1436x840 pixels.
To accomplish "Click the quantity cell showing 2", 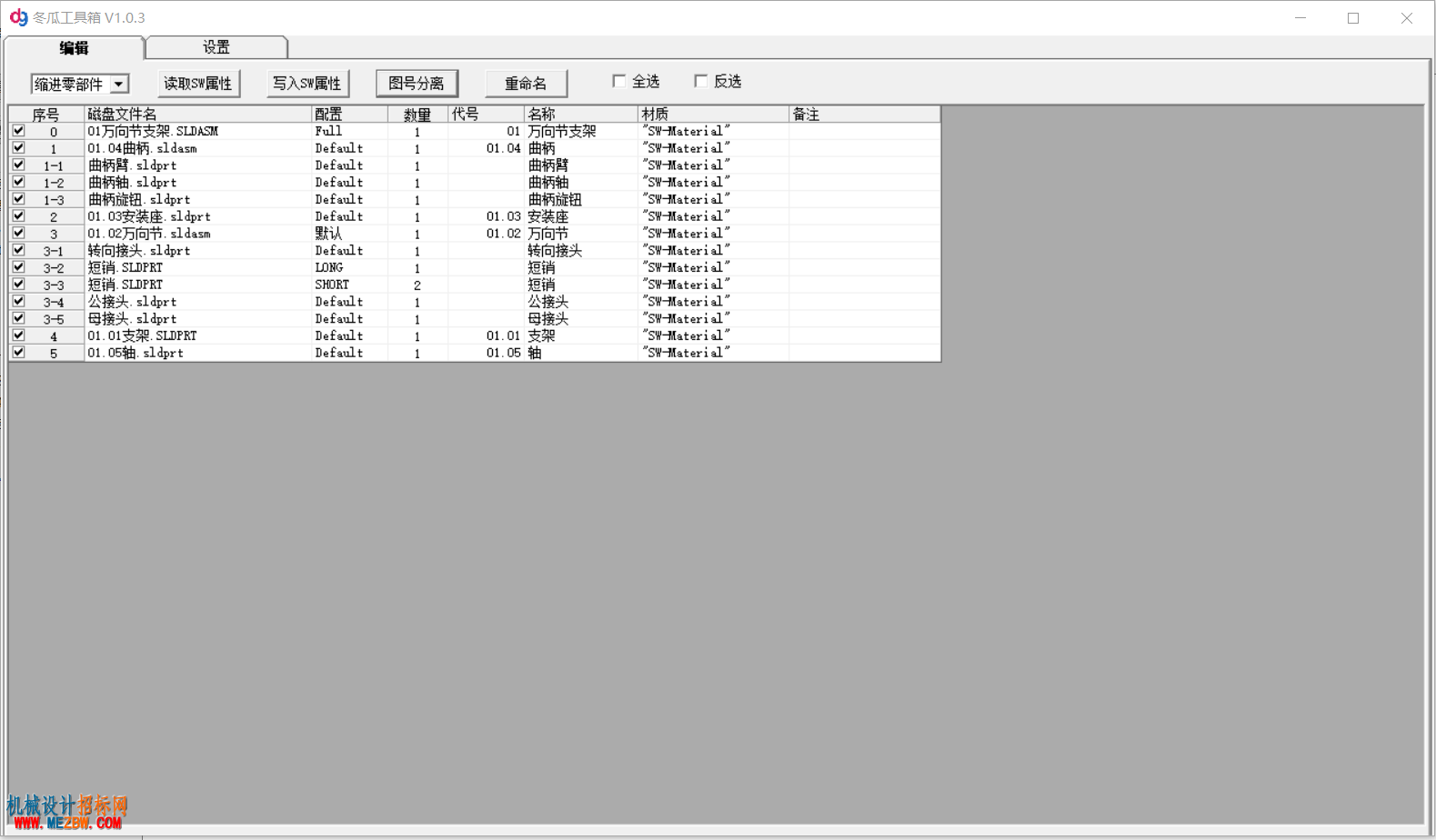I will [418, 285].
